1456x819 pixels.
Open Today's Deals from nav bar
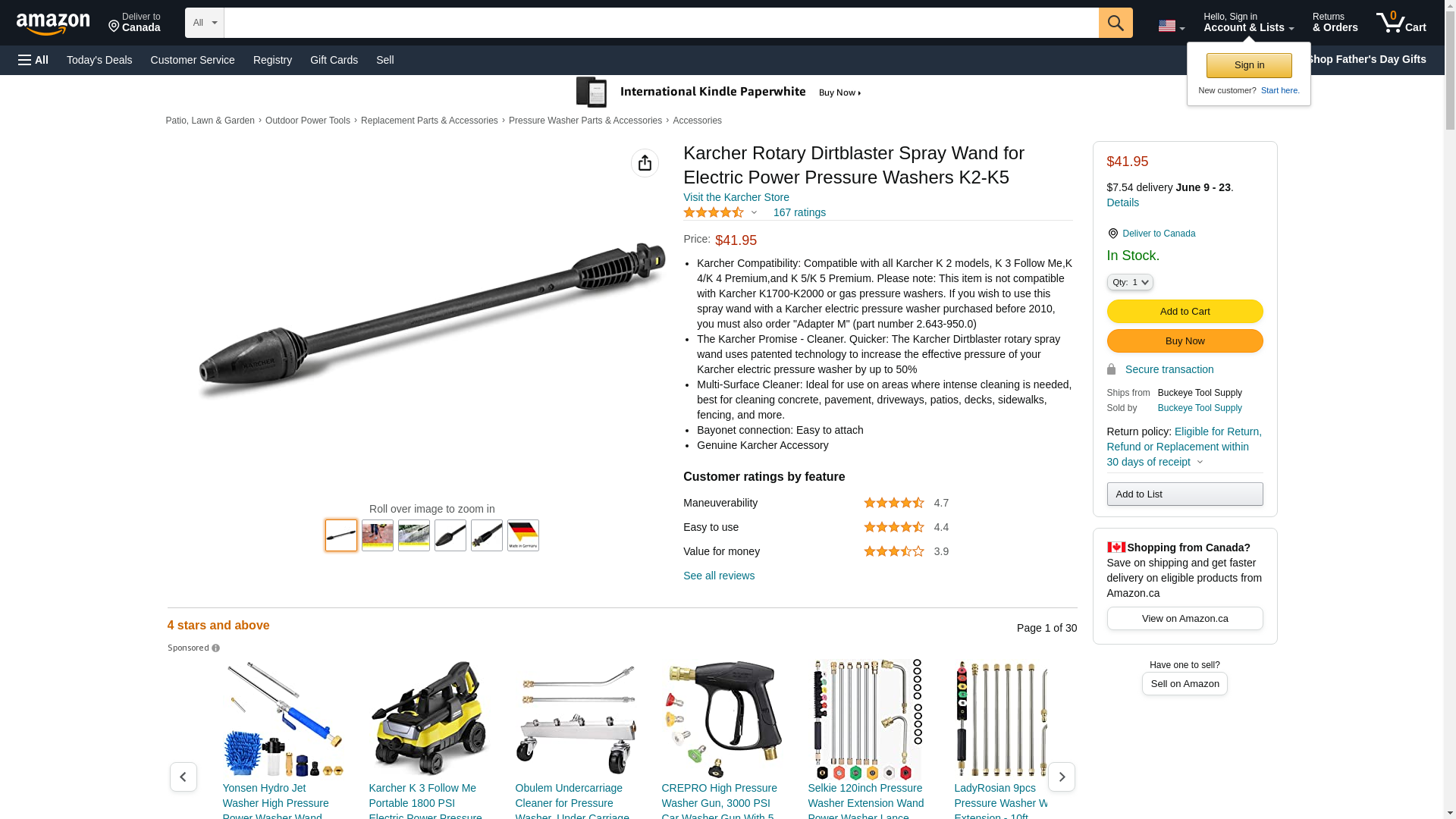[99, 60]
